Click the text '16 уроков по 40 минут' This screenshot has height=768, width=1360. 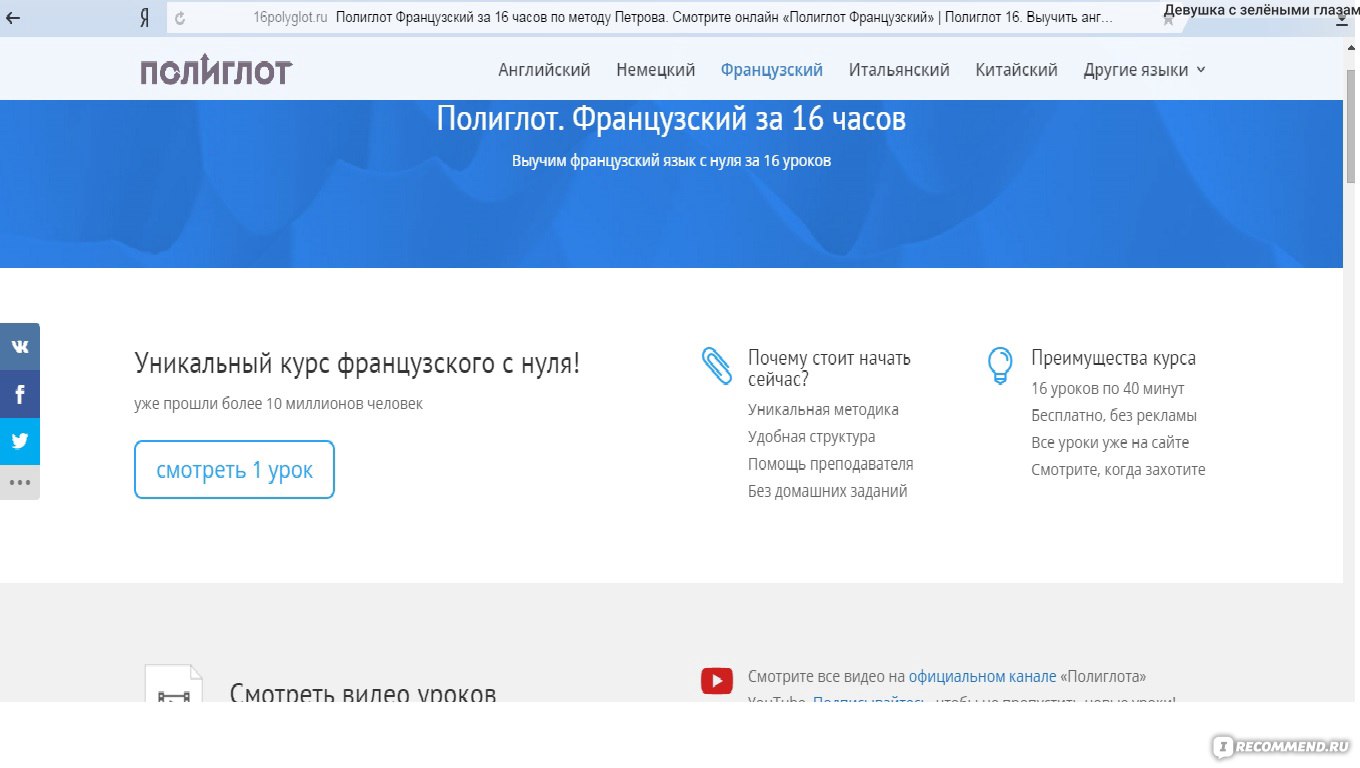(1107, 388)
